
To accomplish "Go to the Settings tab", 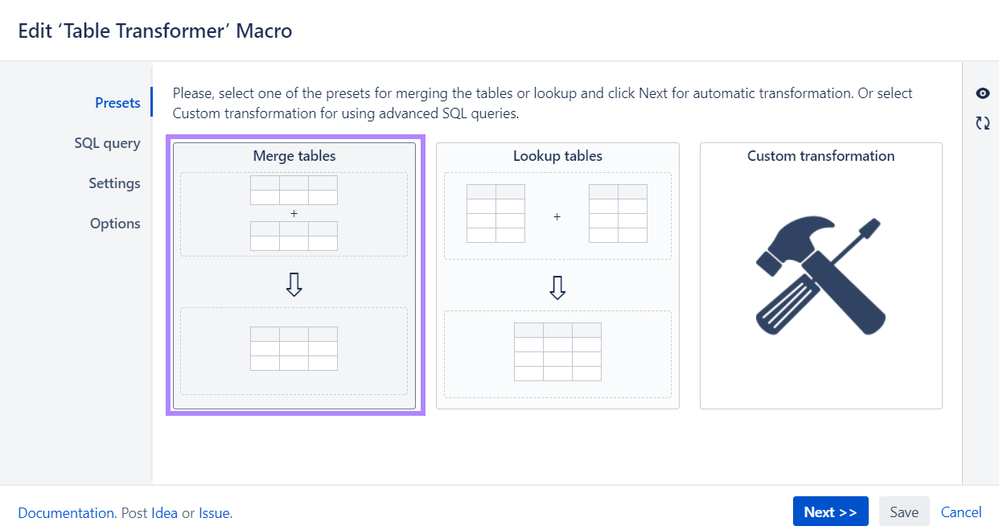I will (114, 183).
